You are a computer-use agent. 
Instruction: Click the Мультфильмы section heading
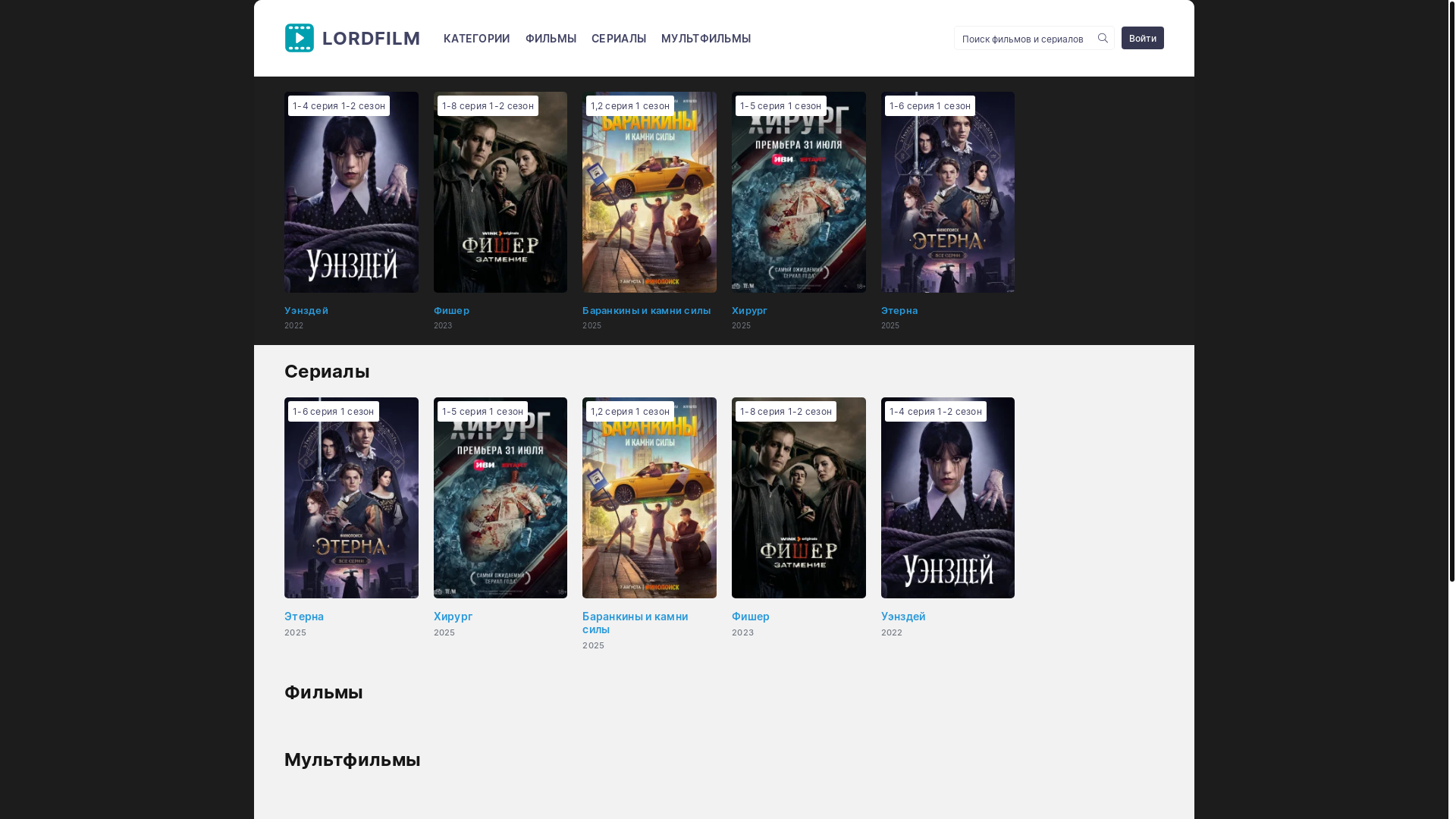[353, 759]
